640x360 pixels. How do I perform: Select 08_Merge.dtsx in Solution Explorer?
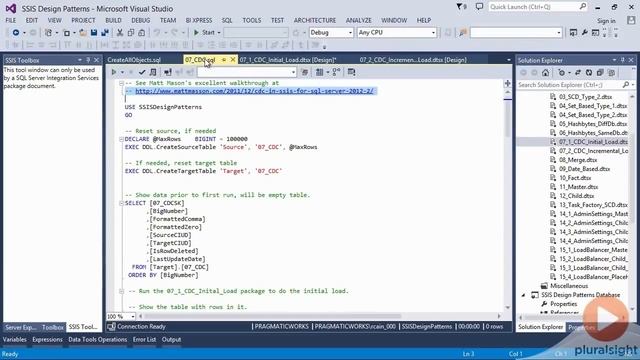pos(578,160)
